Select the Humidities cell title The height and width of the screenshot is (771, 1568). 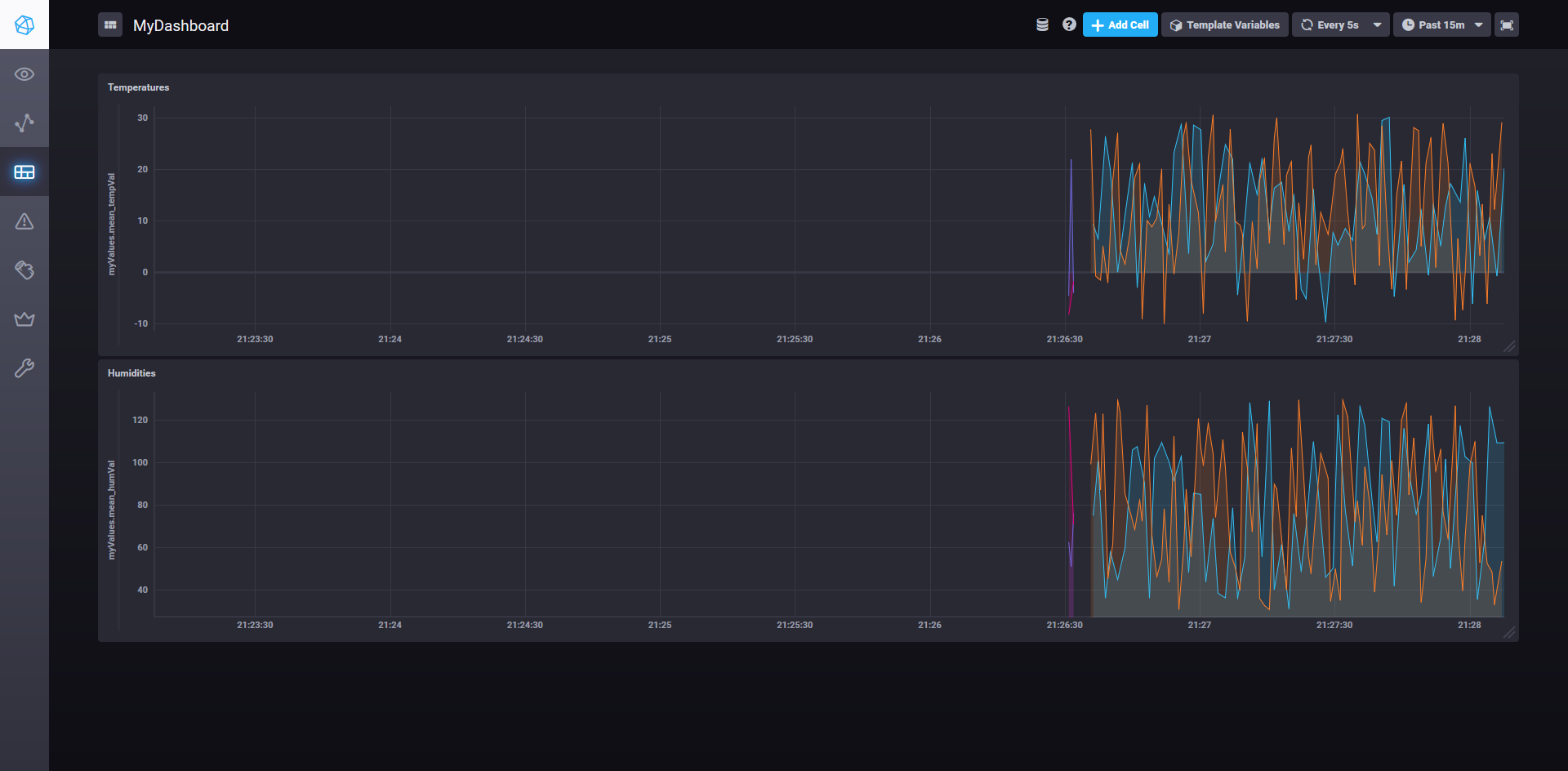point(131,373)
